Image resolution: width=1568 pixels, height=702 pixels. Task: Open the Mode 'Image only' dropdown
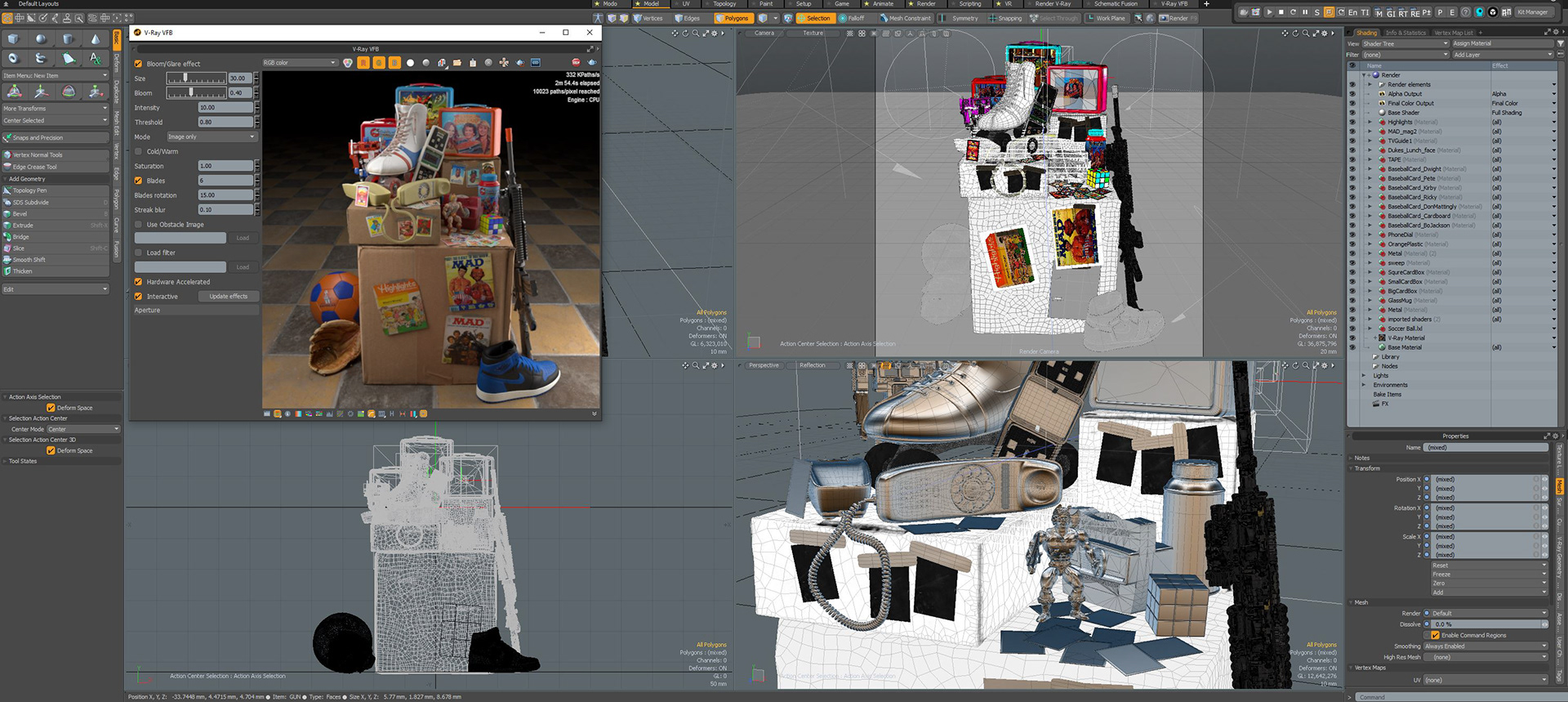[212, 136]
